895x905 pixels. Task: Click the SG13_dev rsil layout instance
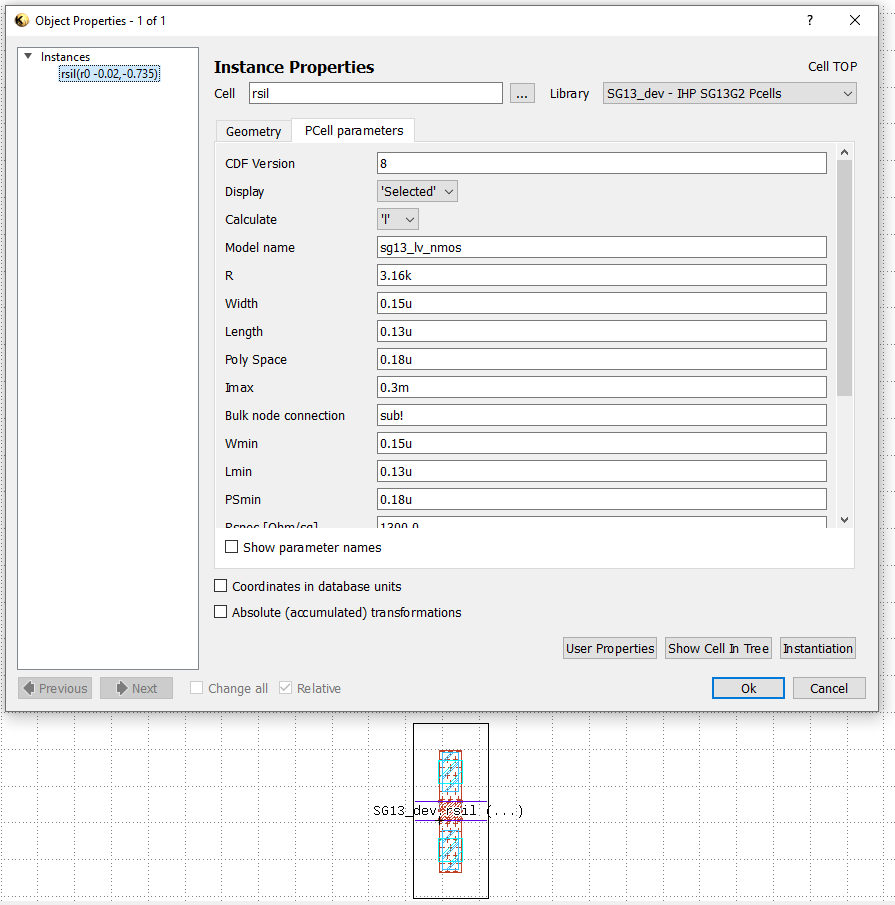click(x=451, y=810)
